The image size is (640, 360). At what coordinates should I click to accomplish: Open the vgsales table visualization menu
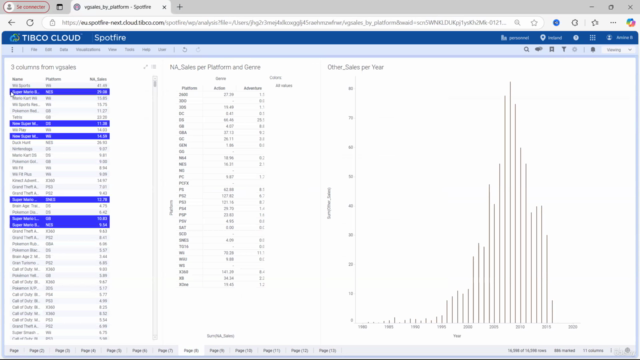click(x=153, y=67)
